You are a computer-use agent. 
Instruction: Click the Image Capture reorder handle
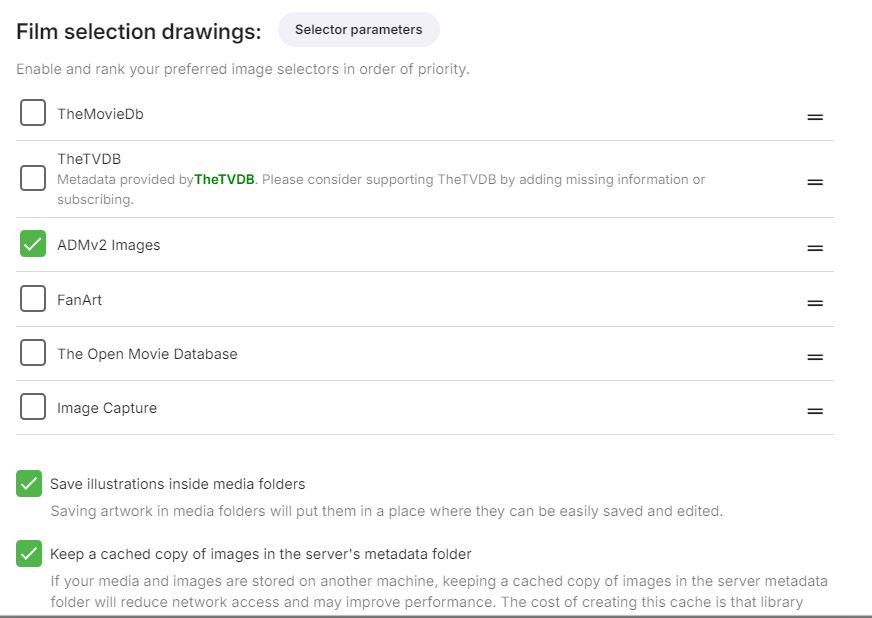(815, 411)
